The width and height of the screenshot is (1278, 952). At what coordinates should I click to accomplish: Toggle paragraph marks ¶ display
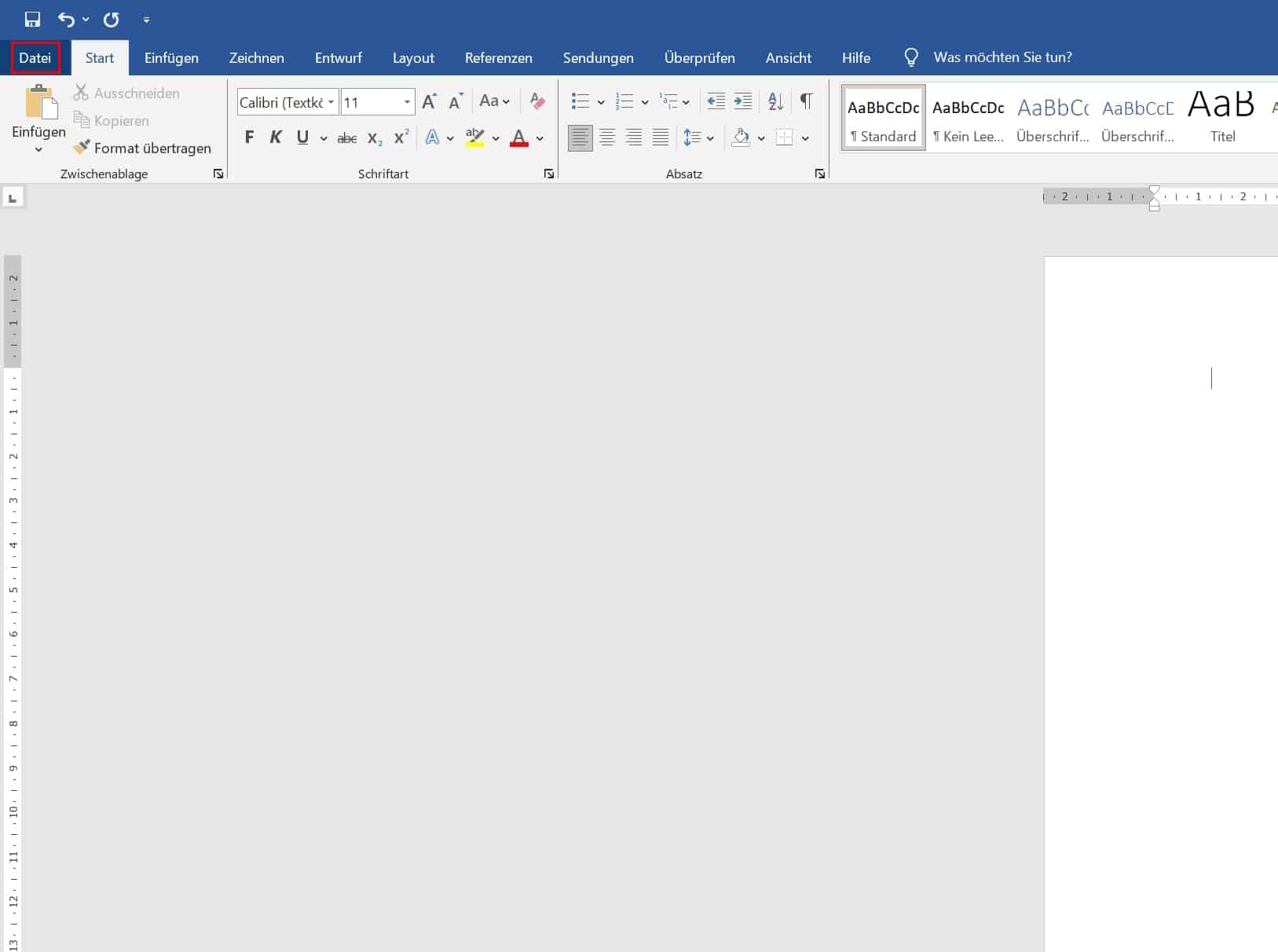click(x=806, y=101)
